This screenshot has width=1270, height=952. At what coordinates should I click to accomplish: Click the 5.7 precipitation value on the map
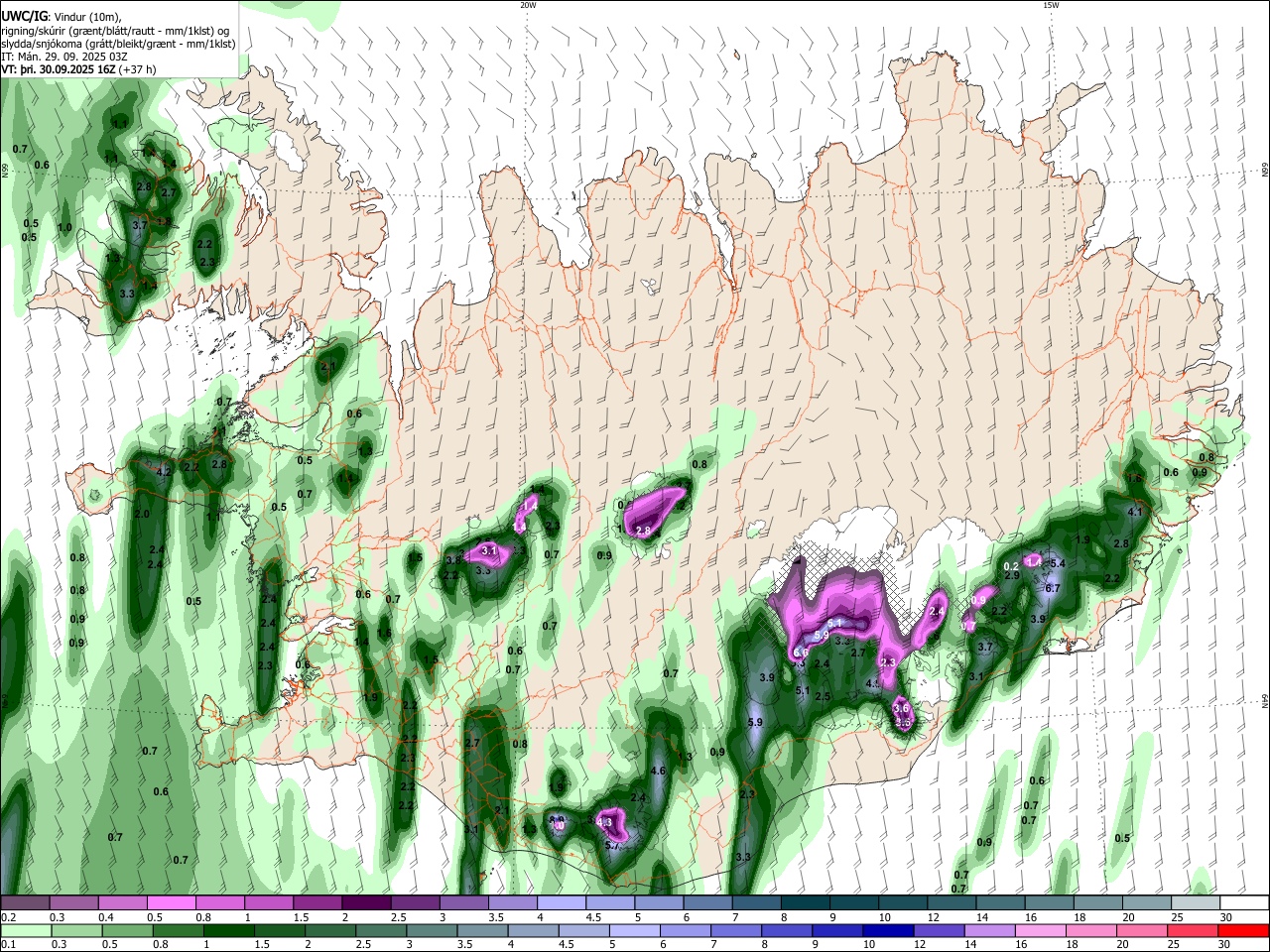point(612,845)
